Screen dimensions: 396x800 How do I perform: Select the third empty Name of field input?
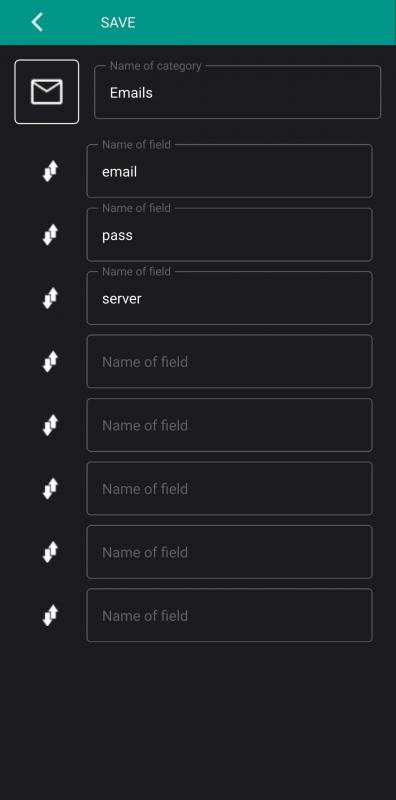229,488
